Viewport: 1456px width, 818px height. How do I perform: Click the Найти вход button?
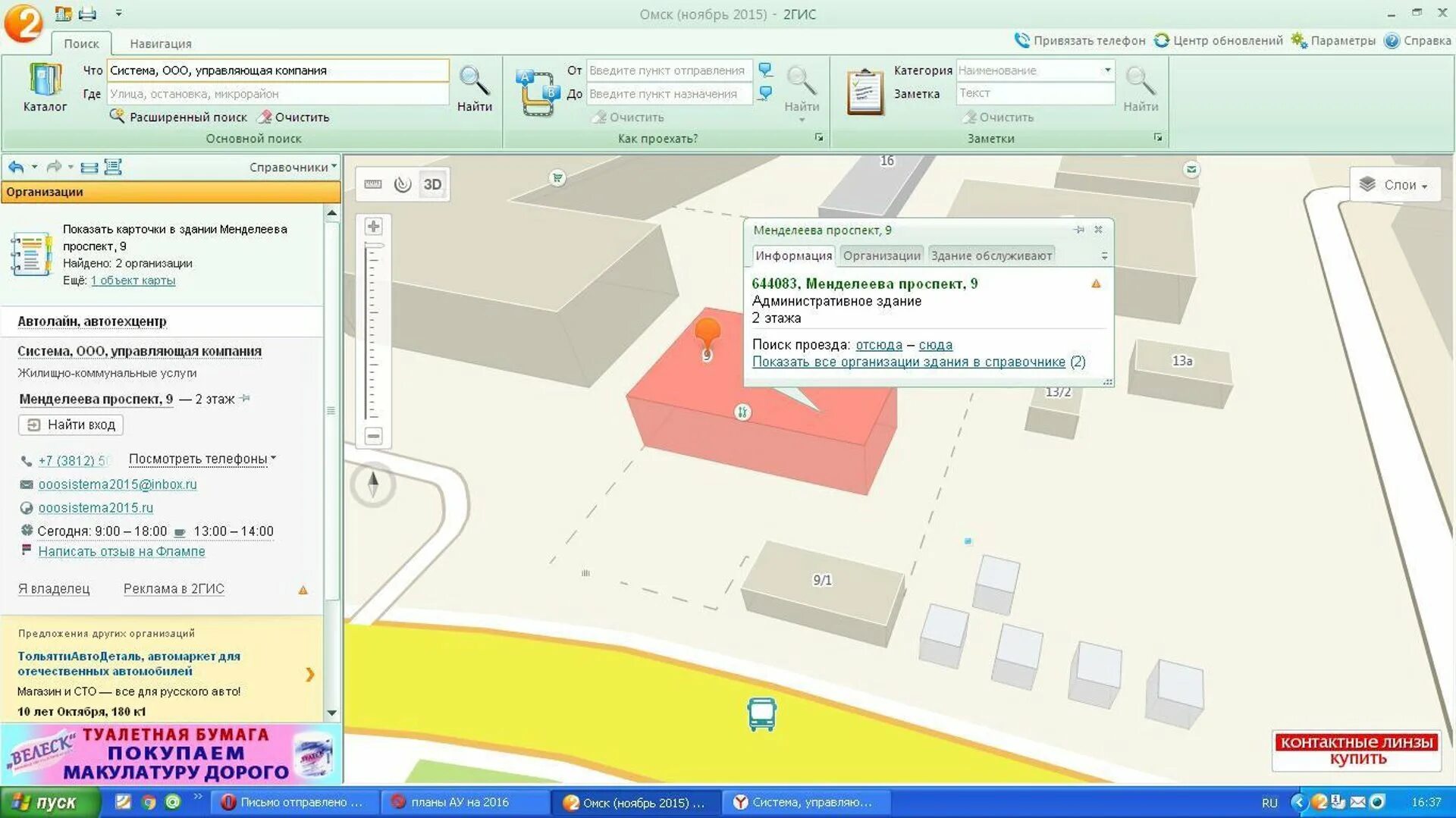(x=71, y=425)
